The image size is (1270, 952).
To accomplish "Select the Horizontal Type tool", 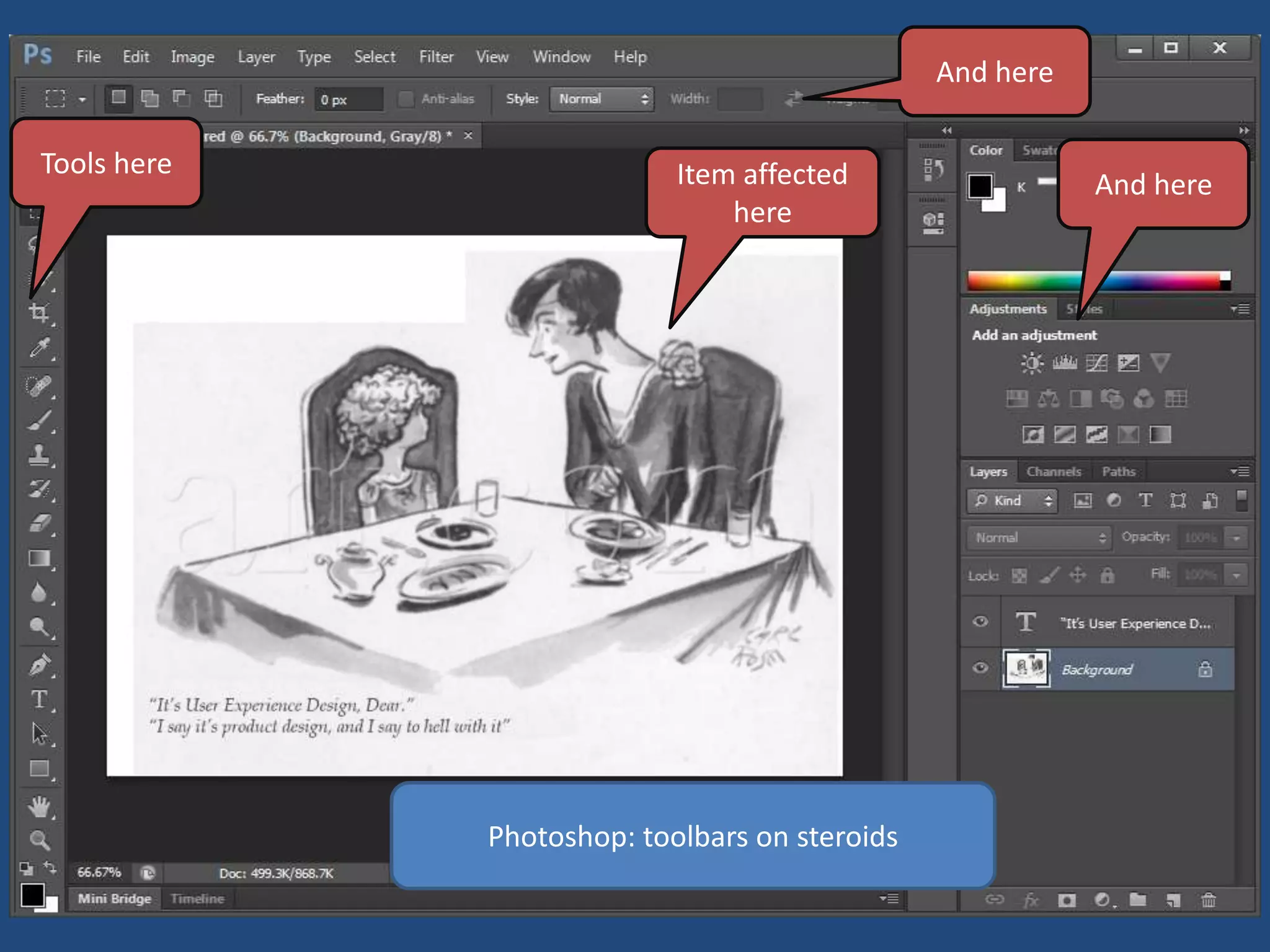I will pyautogui.click(x=40, y=700).
